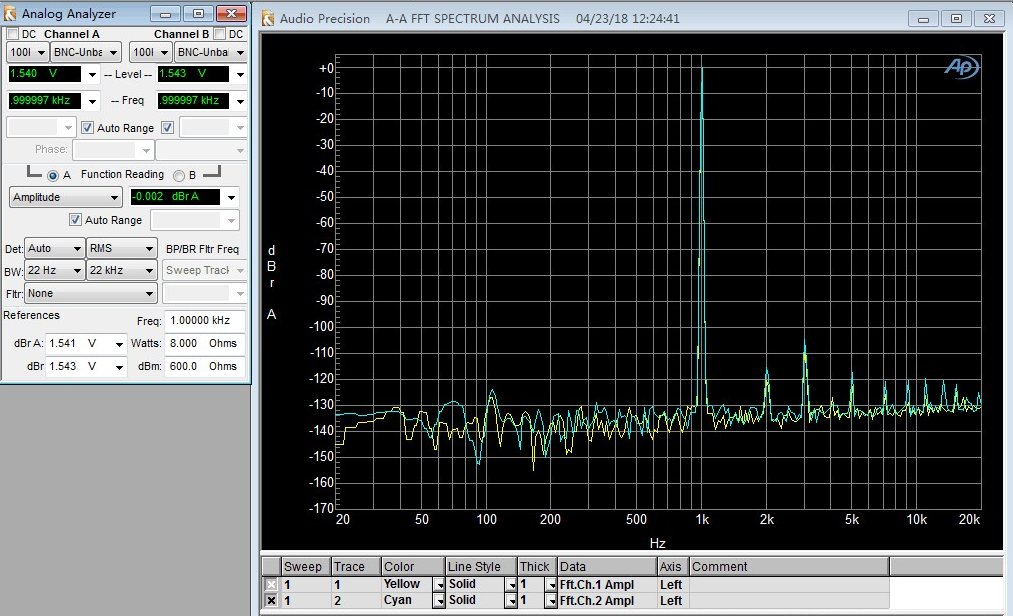
Task: Click the Sweep column header
Action: point(306,566)
